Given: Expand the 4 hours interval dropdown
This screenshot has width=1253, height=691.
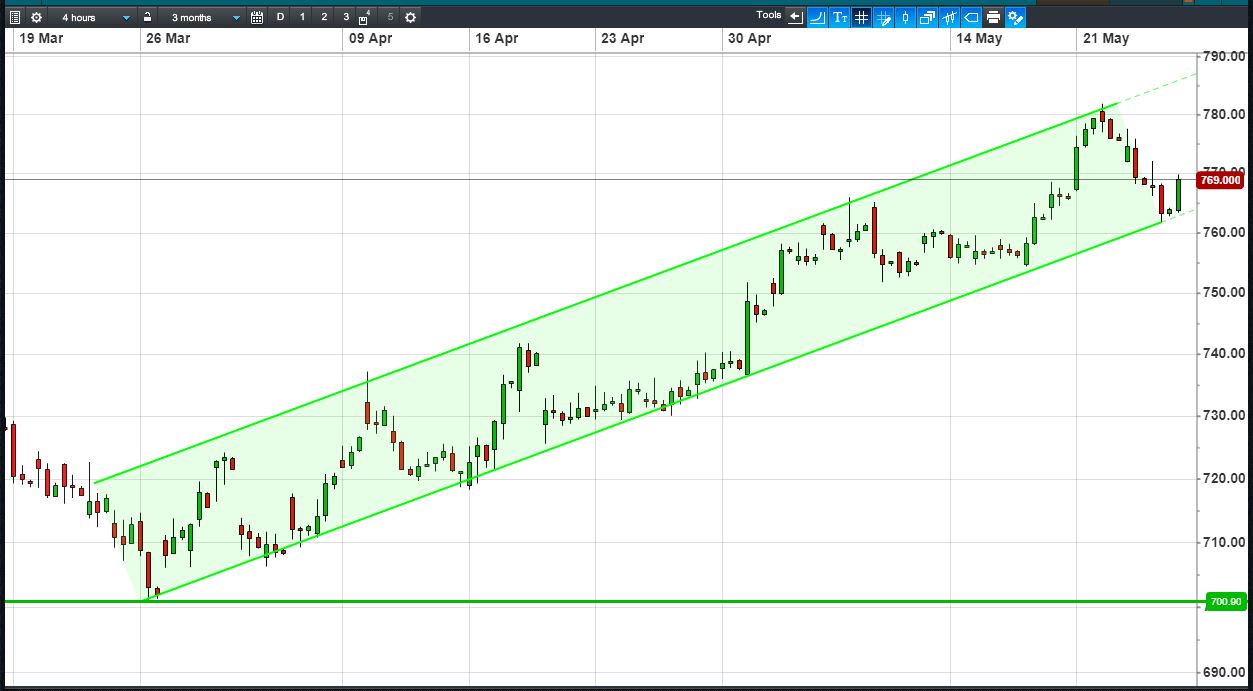Looking at the screenshot, I should [x=92, y=17].
